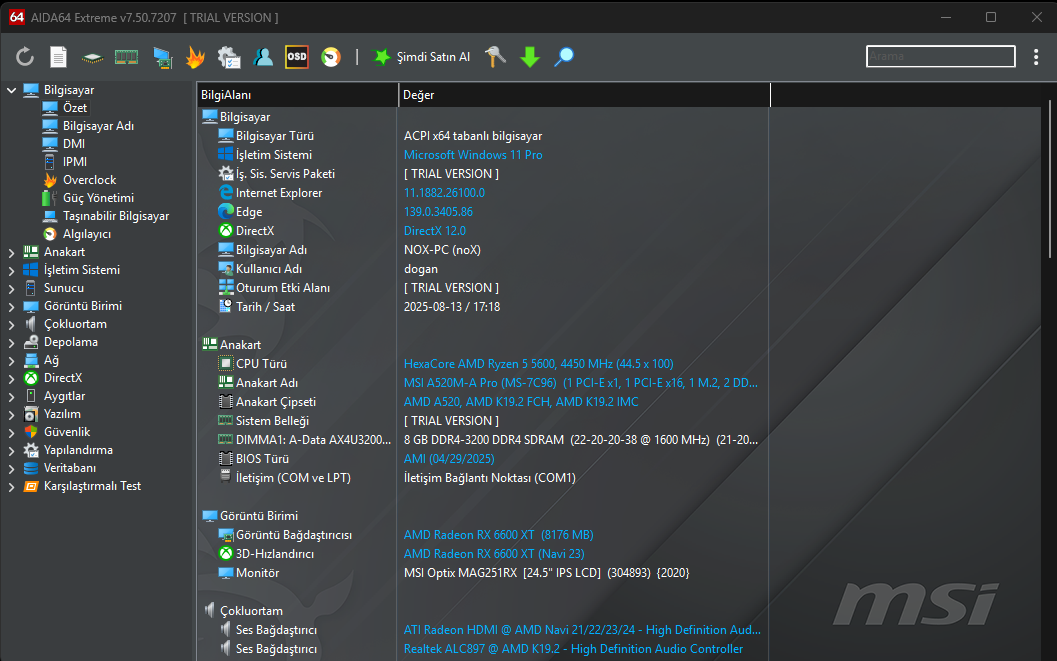This screenshot has width=1057, height=661.
Task: Expand the Anakart tree node
Action: coord(11,252)
